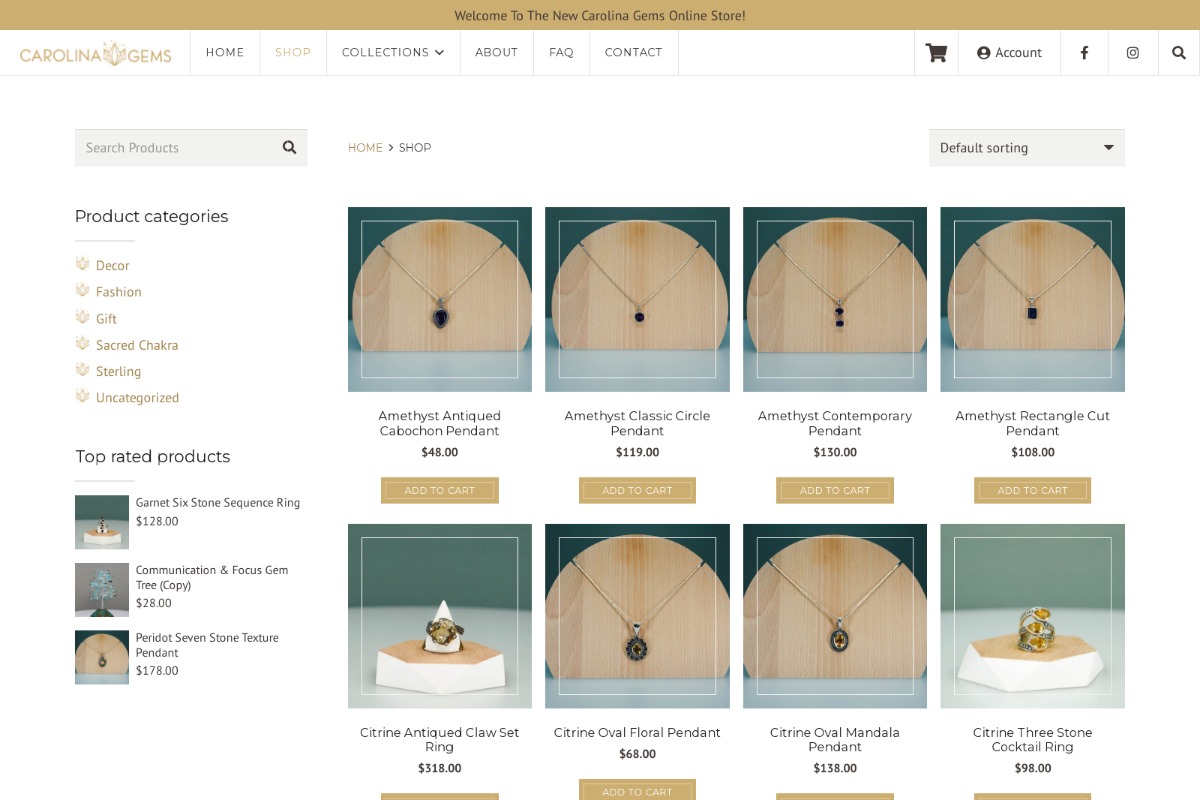Image resolution: width=1200 pixels, height=800 pixels.
Task: Add Amethyst Contemporary Pendant to cart
Action: 835,490
